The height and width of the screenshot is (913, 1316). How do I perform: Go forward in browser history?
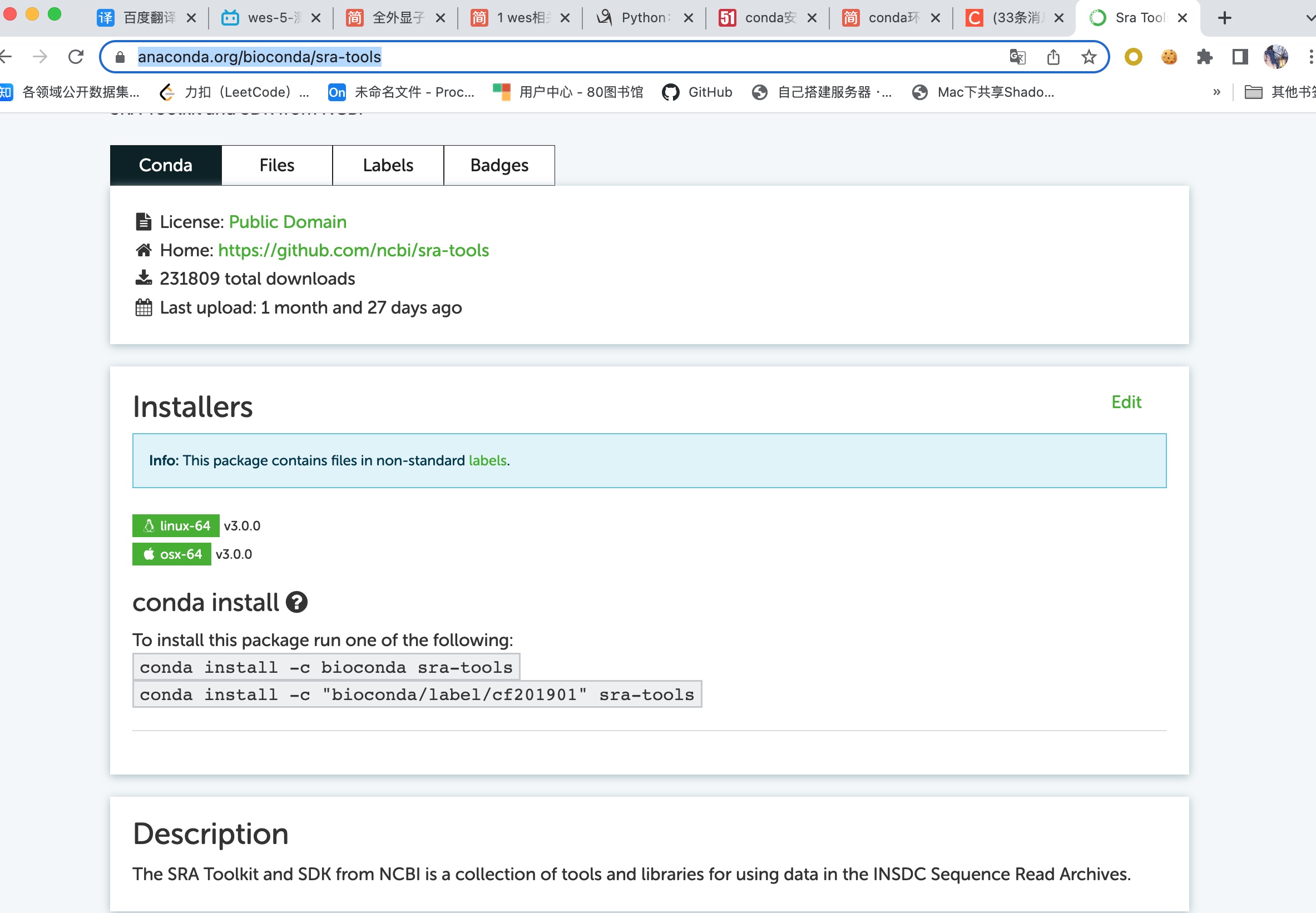pos(40,57)
